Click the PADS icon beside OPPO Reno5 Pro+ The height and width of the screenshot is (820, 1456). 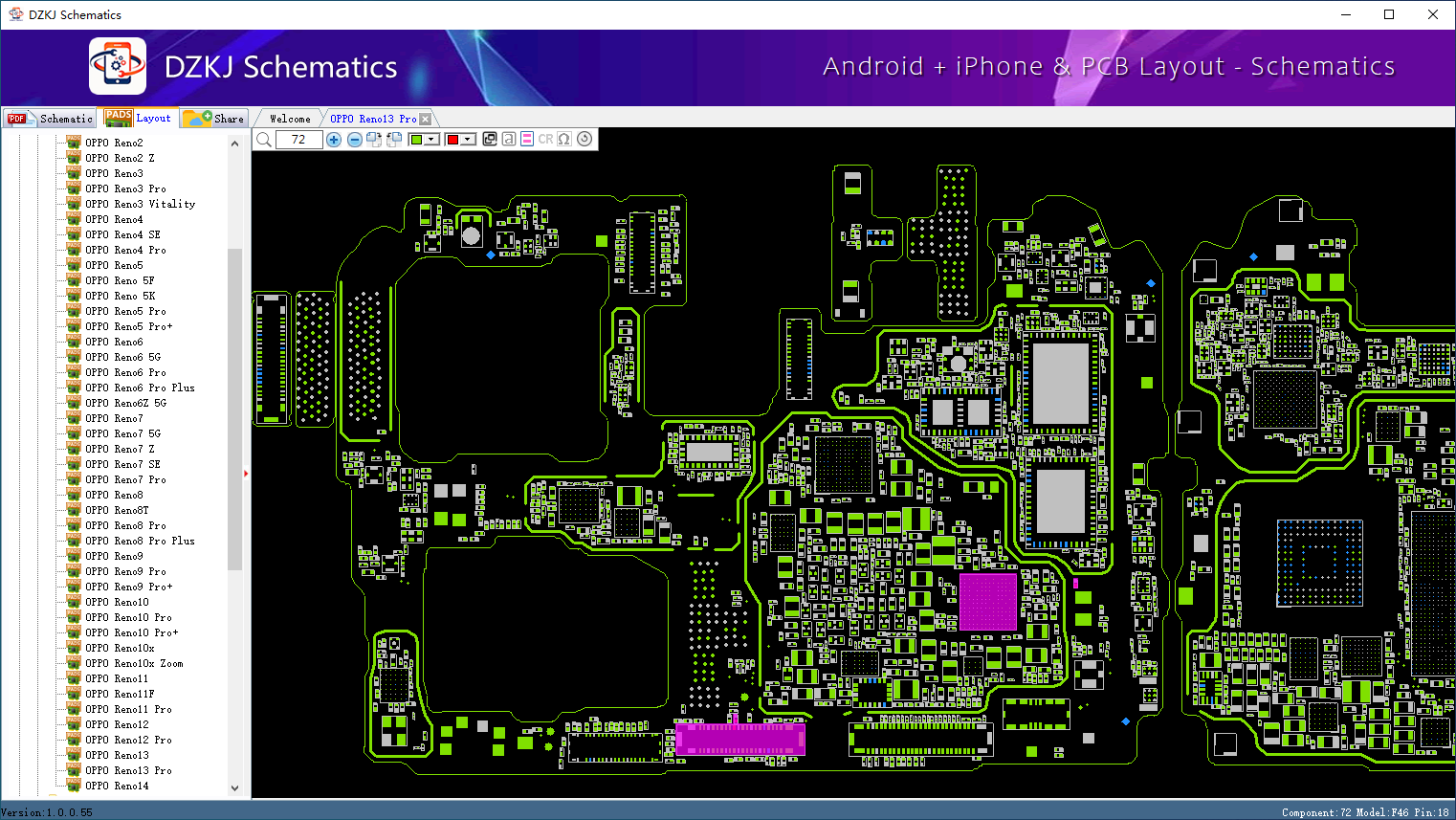pos(74,326)
